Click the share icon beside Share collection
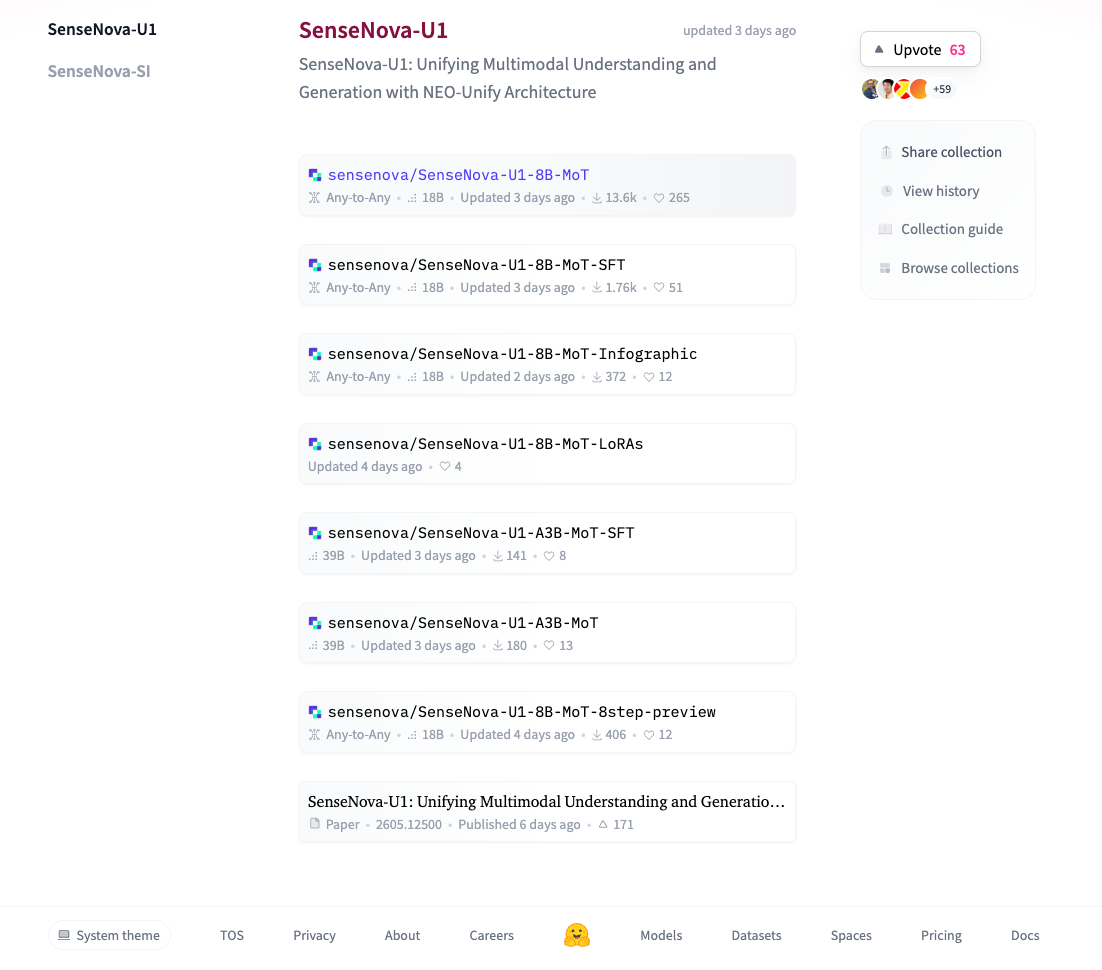This screenshot has height=970, width=1102. [886, 152]
